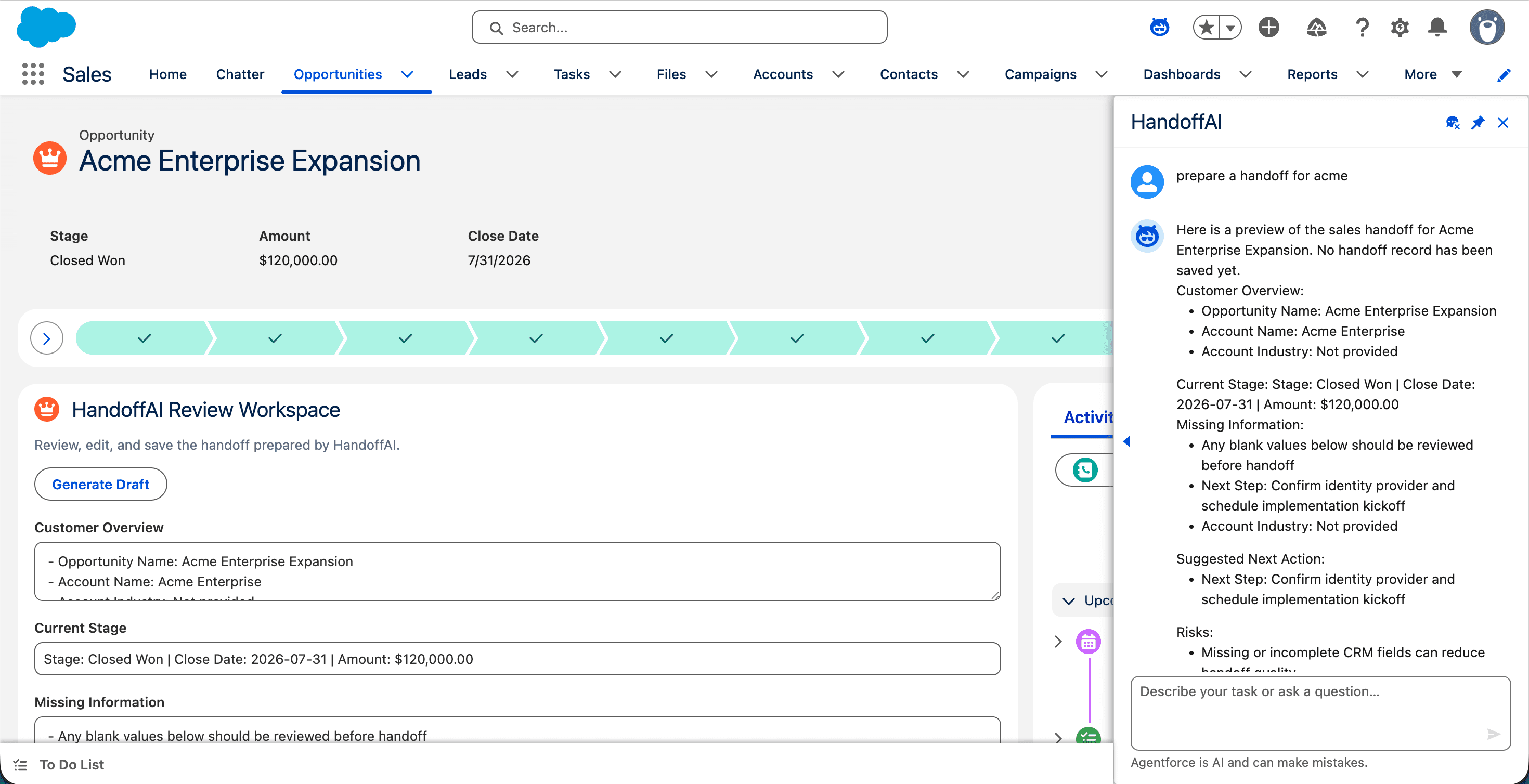Click search magnifier icon
The height and width of the screenshot is (784, 1529).
click(x=496, y=28)
